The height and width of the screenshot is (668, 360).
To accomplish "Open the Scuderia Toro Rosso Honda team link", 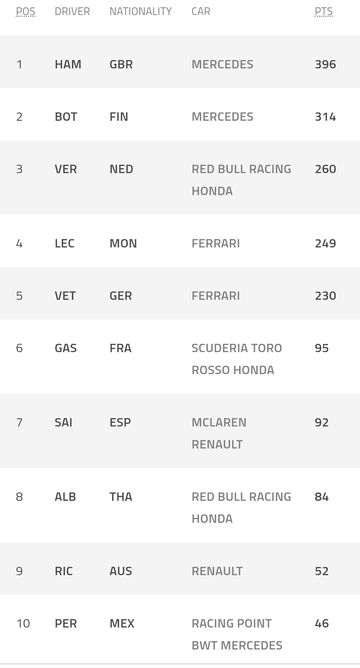I will [236, 359].
